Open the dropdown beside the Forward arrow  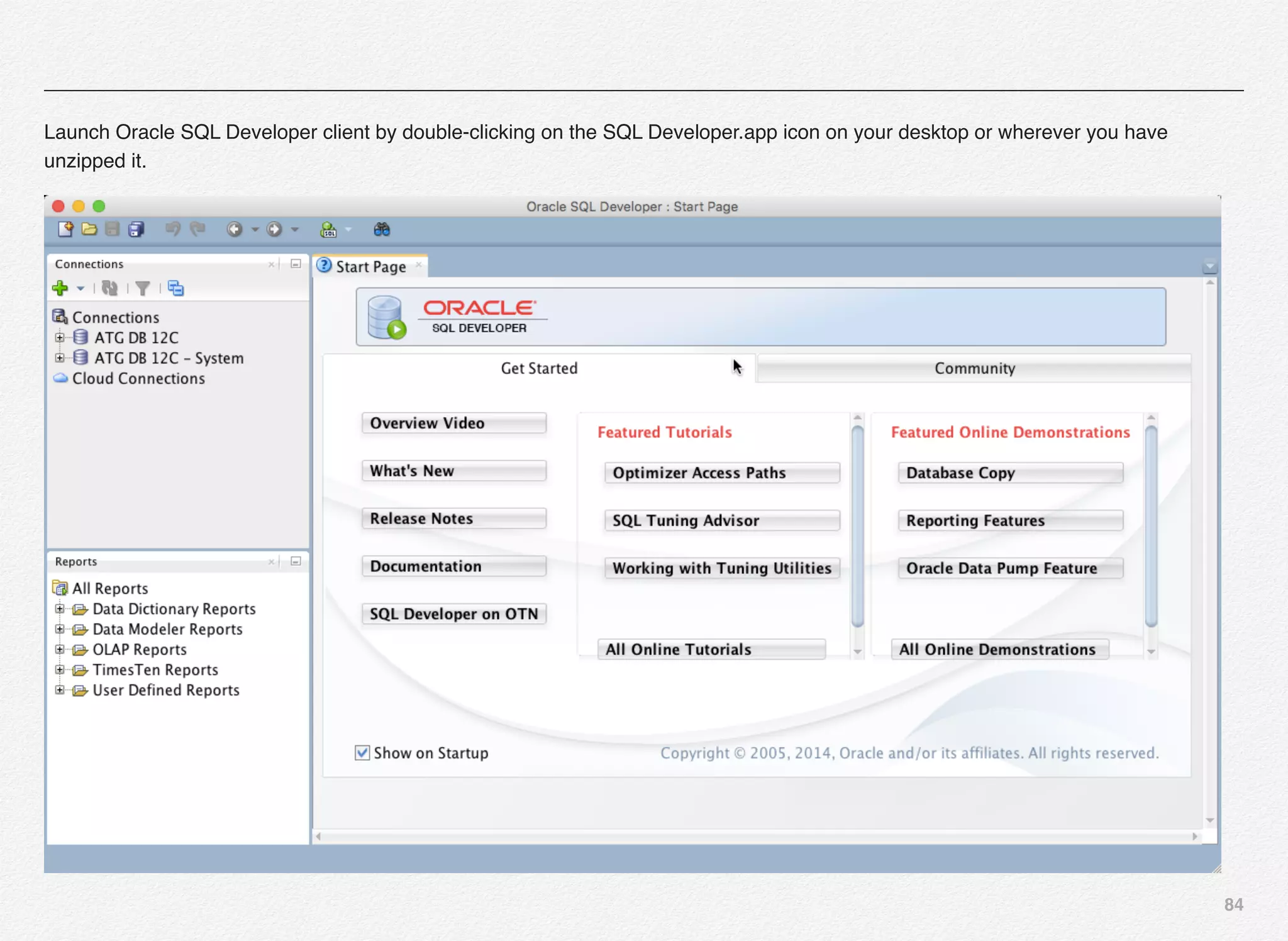click(294, 230)
